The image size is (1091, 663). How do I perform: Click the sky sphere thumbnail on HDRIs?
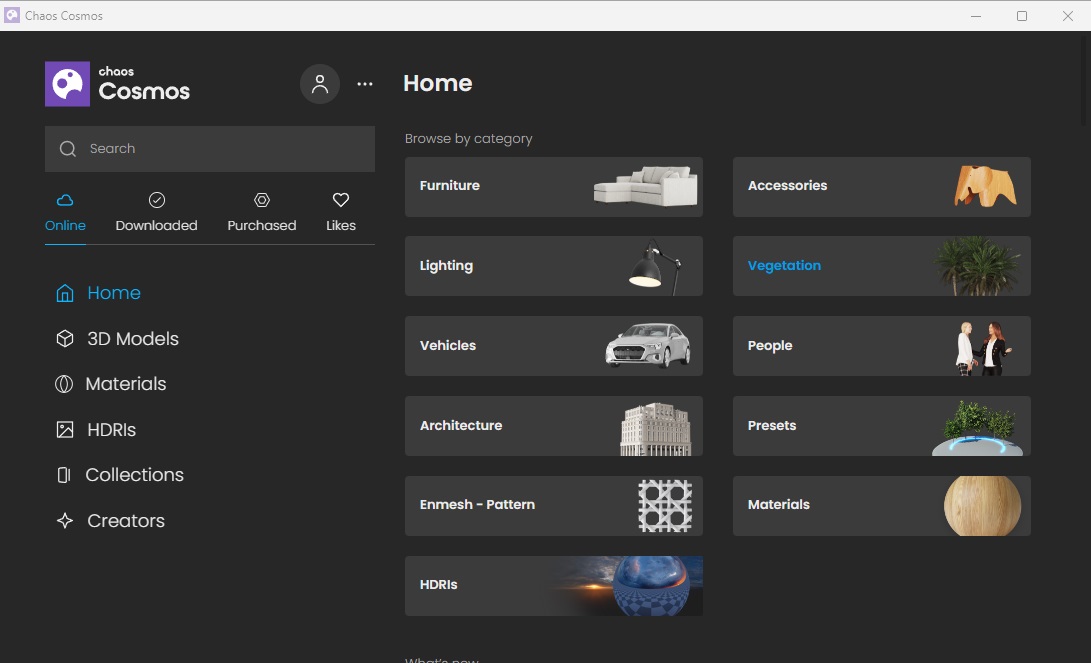click(x=651, y=586)
